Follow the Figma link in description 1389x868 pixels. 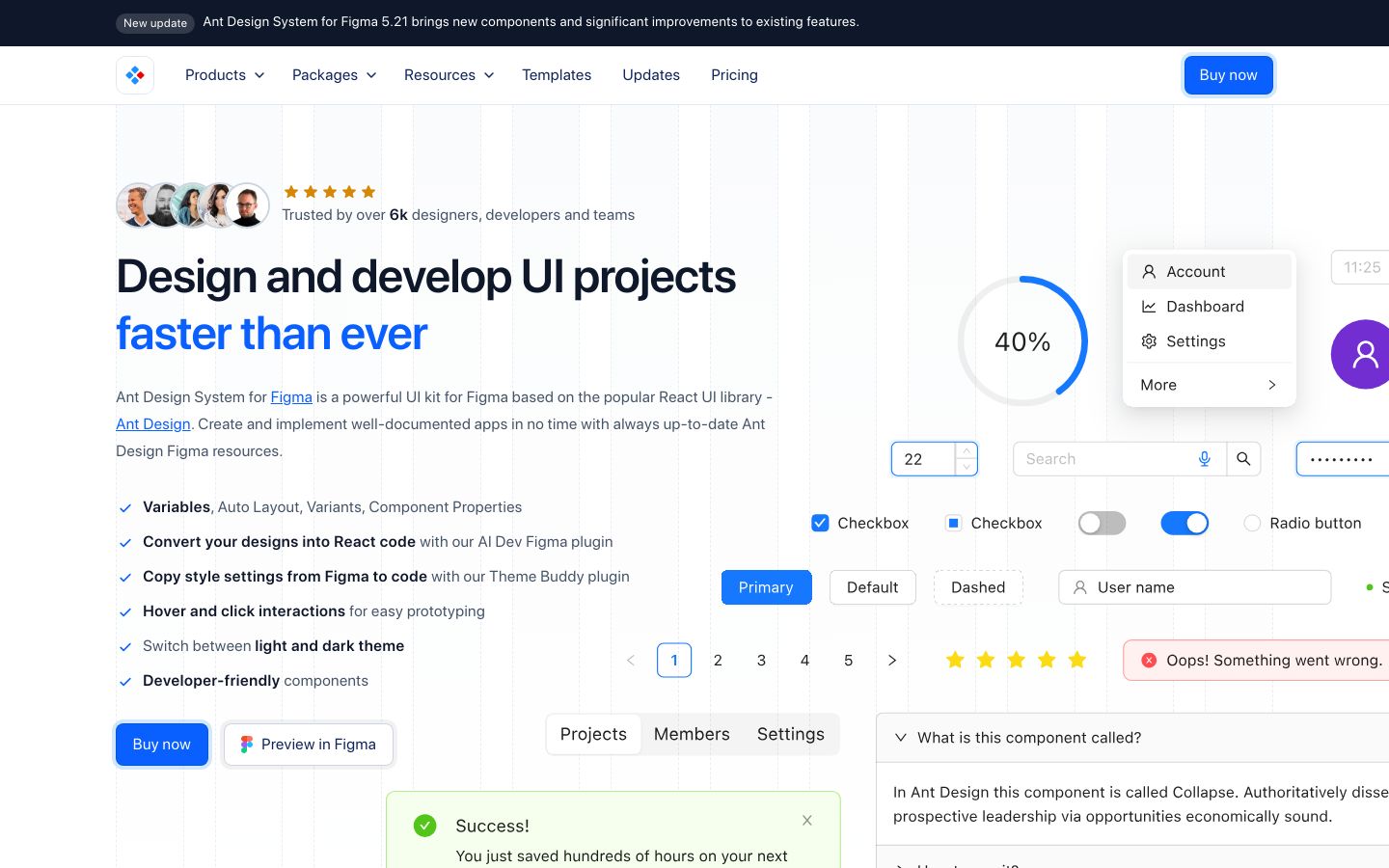point(291,397)
